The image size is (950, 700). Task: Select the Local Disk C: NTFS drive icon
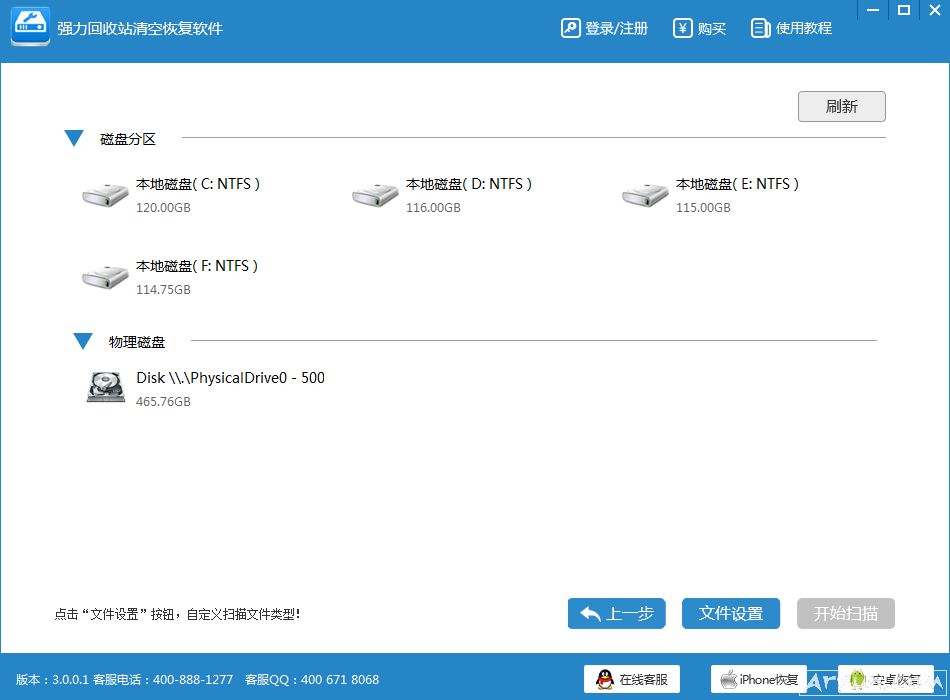pyautogui.click(x=104, y=195)
